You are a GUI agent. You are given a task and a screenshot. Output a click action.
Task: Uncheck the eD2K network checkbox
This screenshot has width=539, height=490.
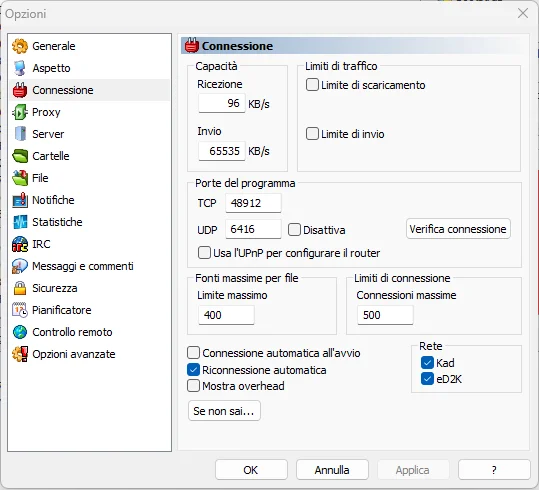click(x=427, y=379)
